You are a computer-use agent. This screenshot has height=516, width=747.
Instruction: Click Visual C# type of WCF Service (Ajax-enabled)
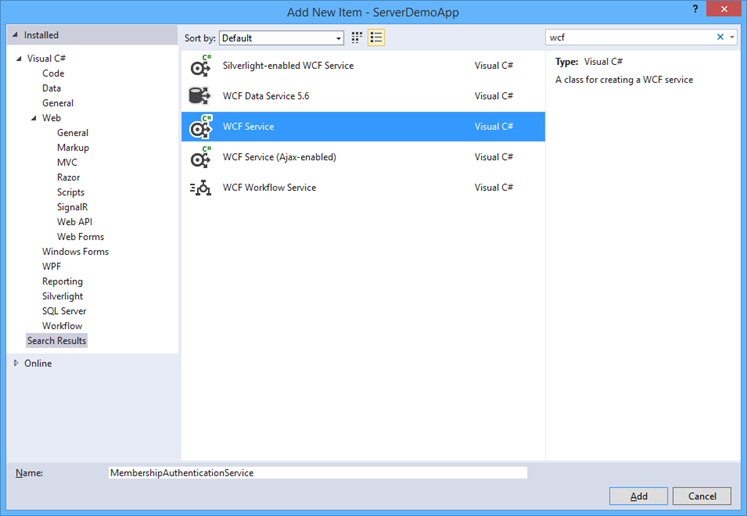click(x=494, y=157)
